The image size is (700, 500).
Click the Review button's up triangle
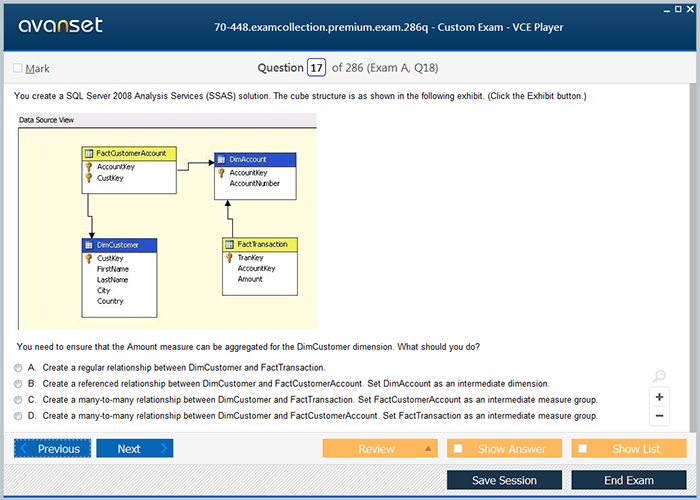pyautogui.click(x=428, y=448)
